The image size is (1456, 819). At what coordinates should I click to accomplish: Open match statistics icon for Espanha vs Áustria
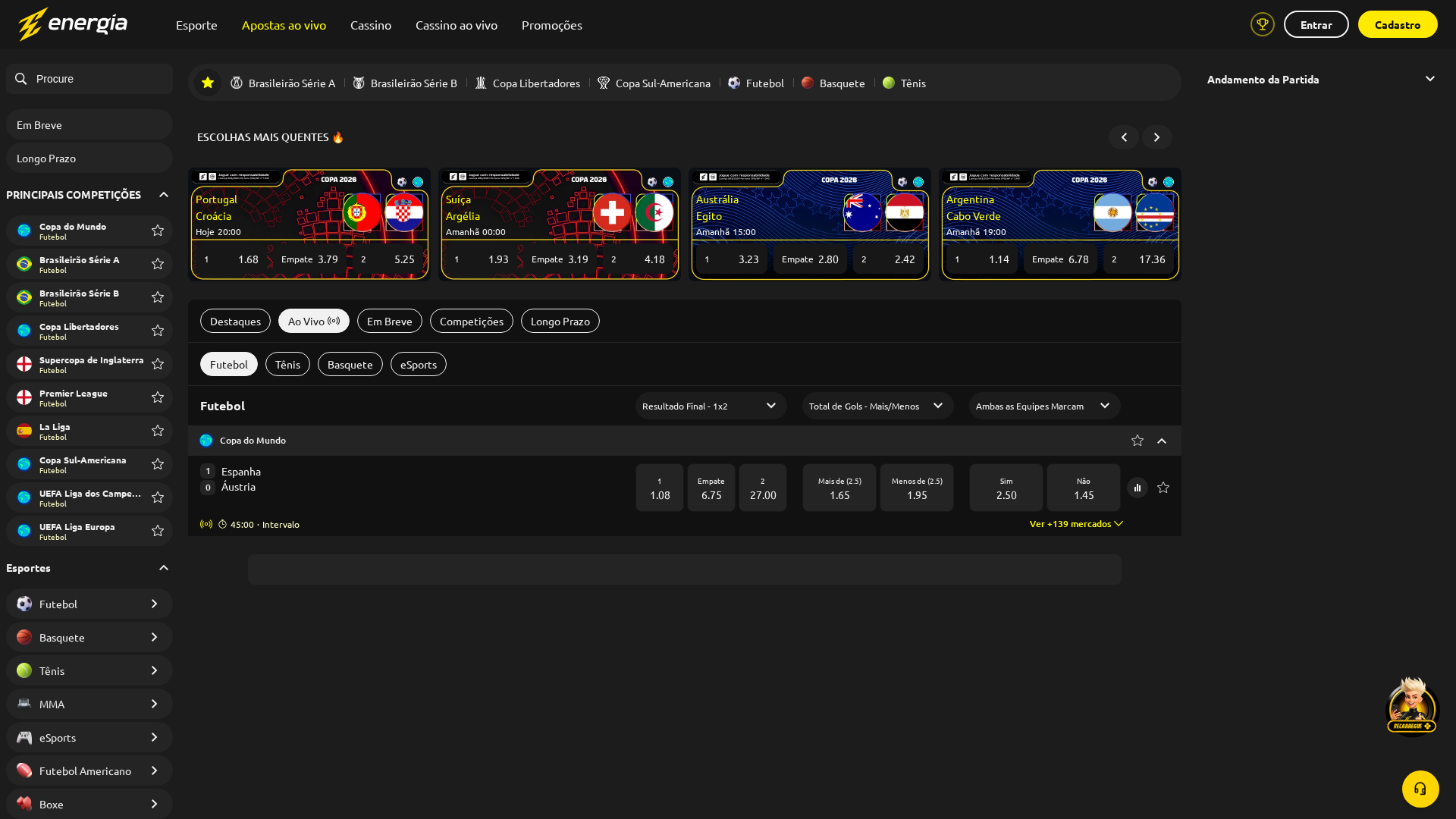click(x=1137, y=488)
